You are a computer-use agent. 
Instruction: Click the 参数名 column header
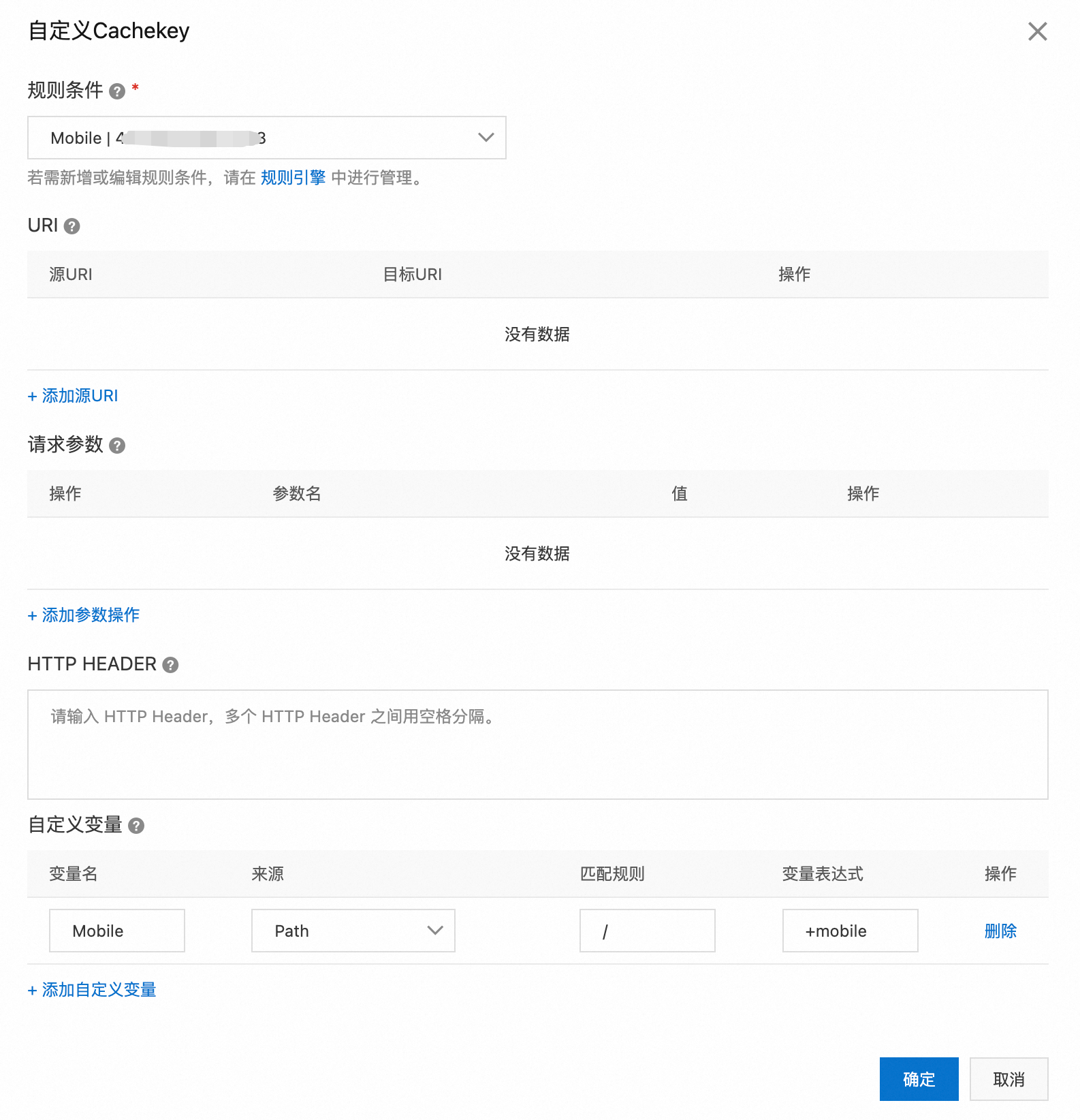click(297, 494)
